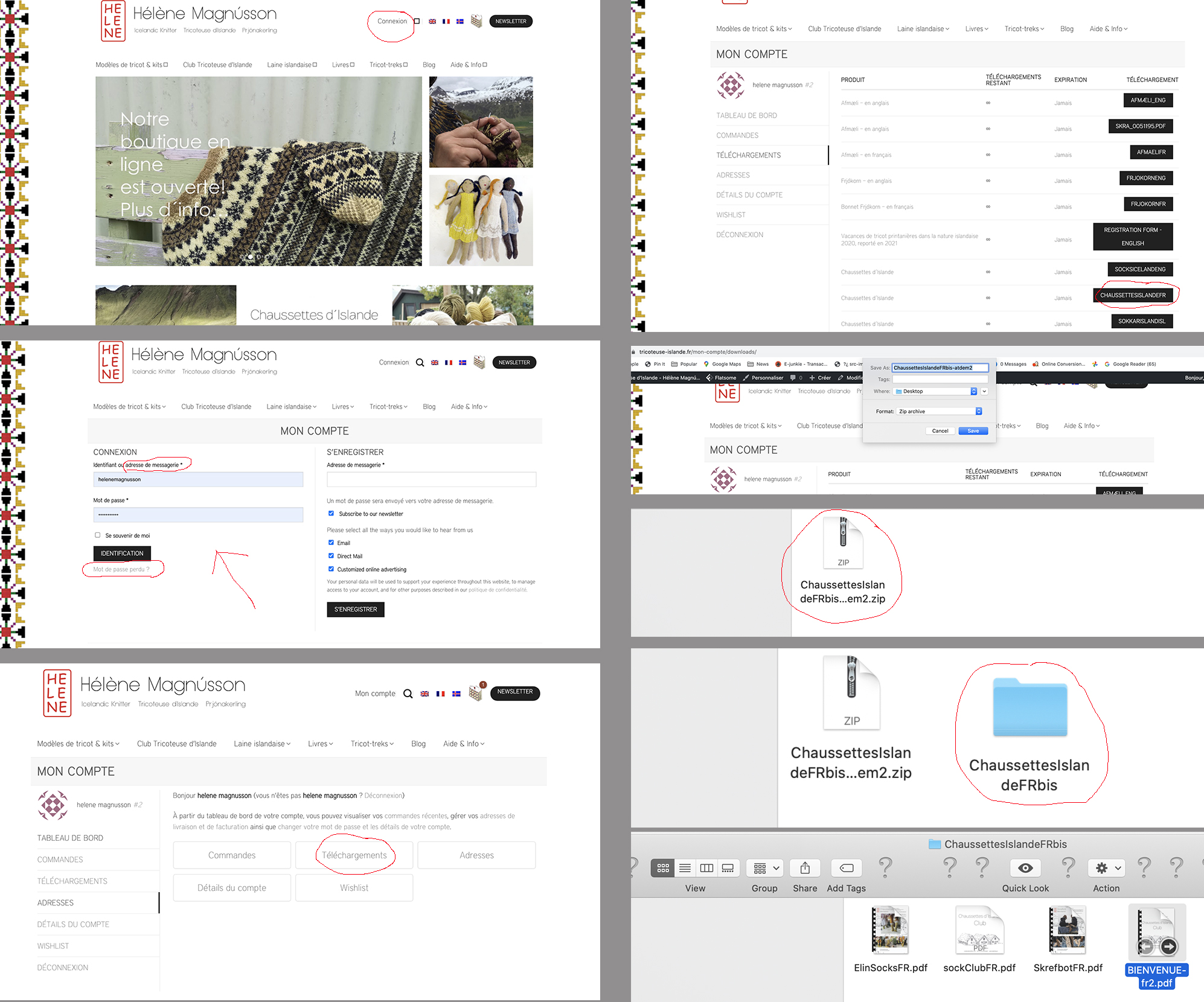Switch Finder to column view
Image resolution: width=1204 pixels, height=1002 pixels.
(706, 868)
